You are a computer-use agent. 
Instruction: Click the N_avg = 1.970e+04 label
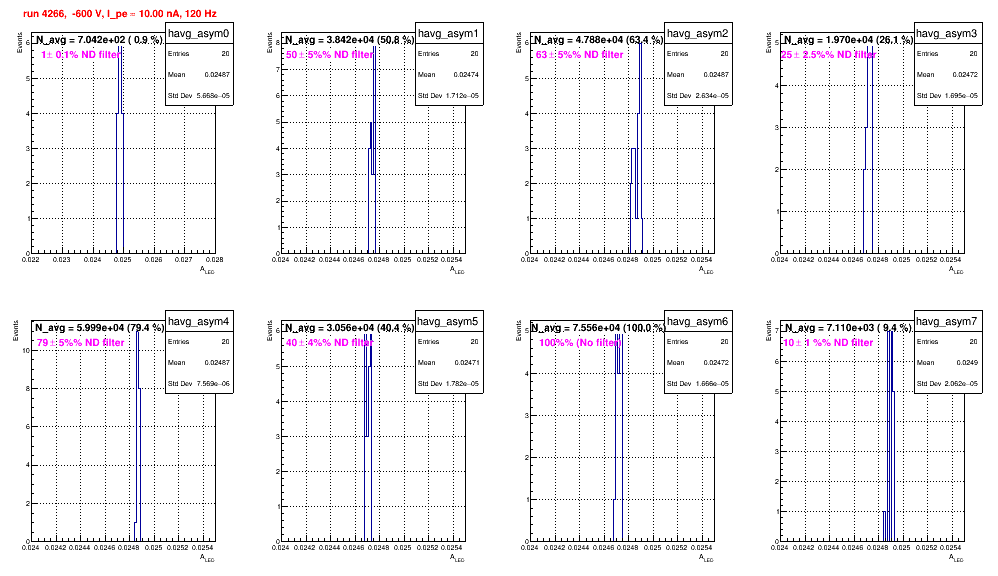pyautogui.click(x=848, y=40)
